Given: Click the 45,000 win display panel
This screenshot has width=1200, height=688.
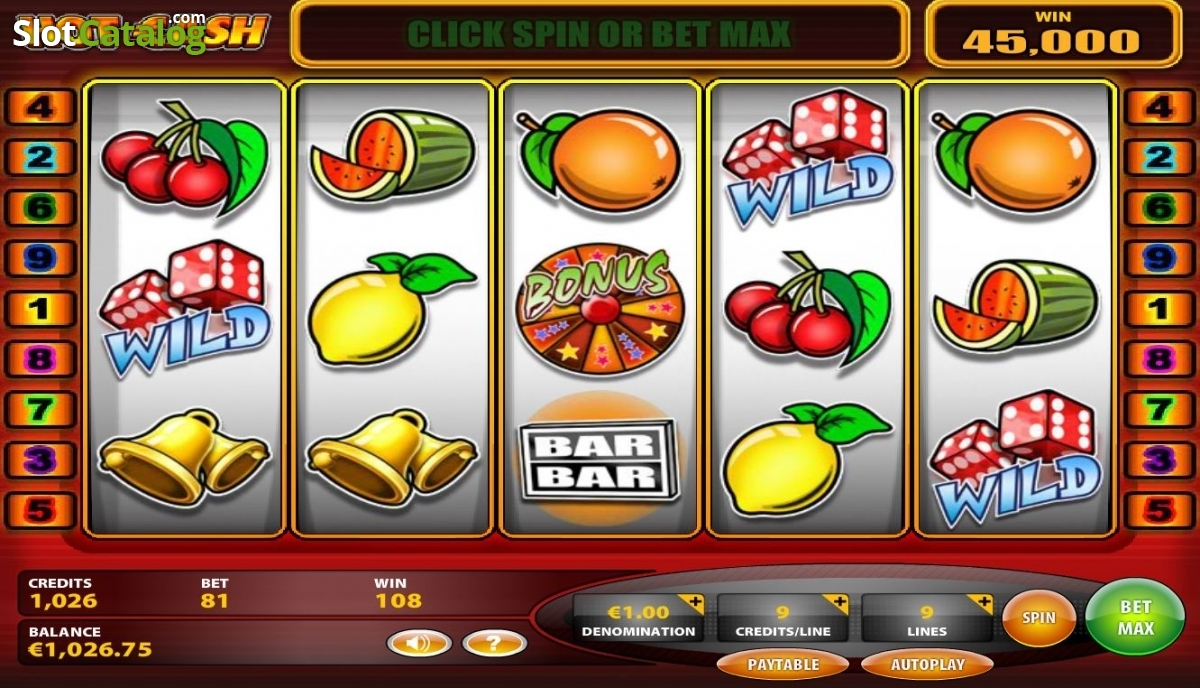Looking at the screenshot, I should pos(1053,33).
